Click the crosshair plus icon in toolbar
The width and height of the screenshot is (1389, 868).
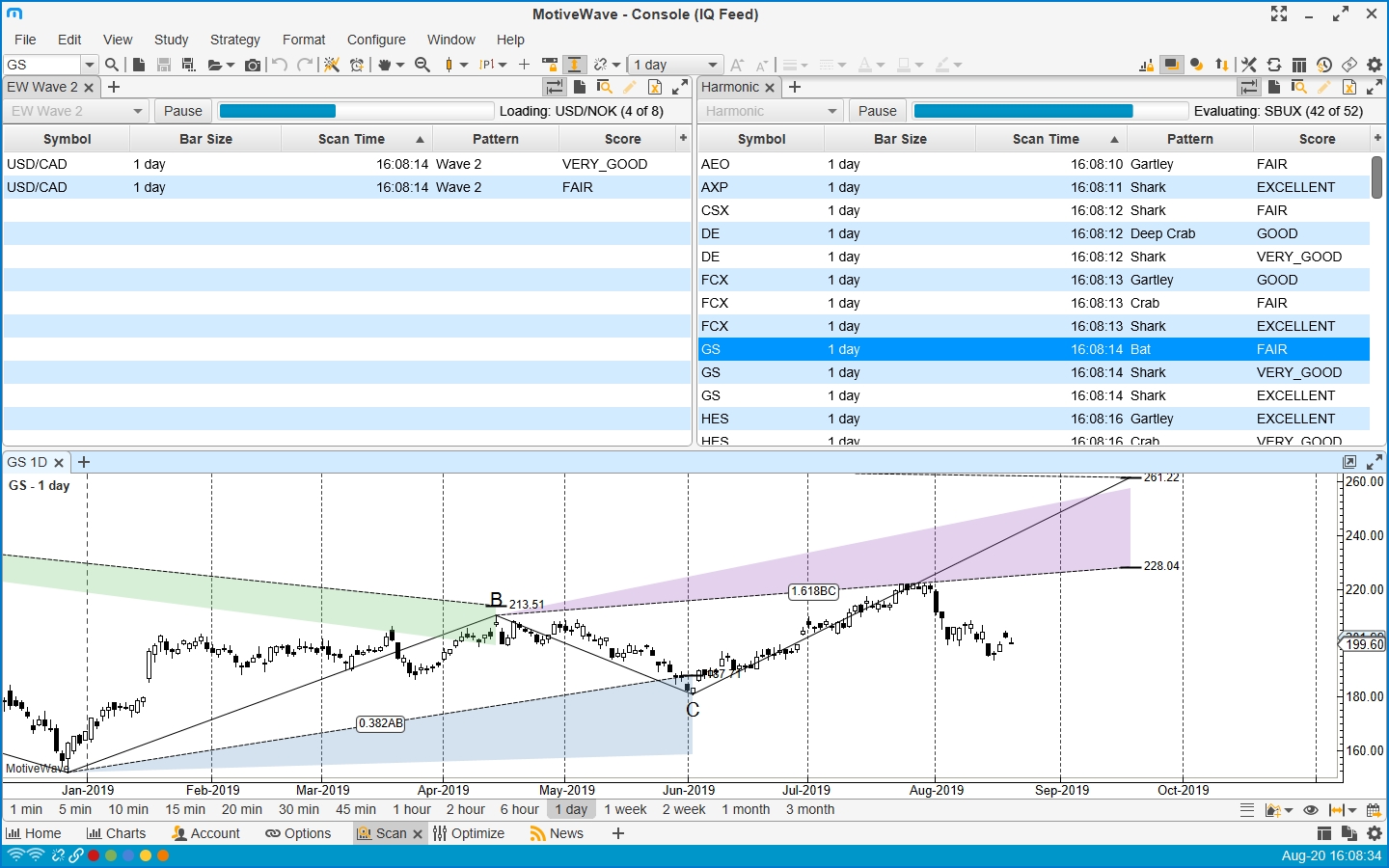(524, 65)
